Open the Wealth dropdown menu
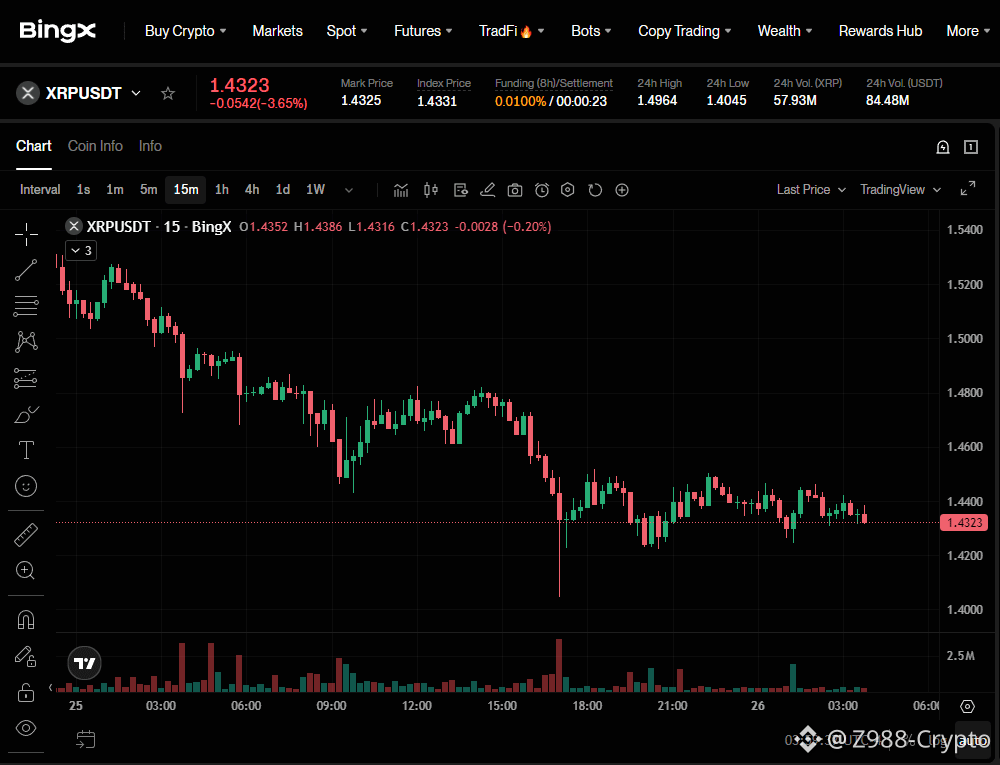This screenshot has width=1000, height=765. pos(784,31)
